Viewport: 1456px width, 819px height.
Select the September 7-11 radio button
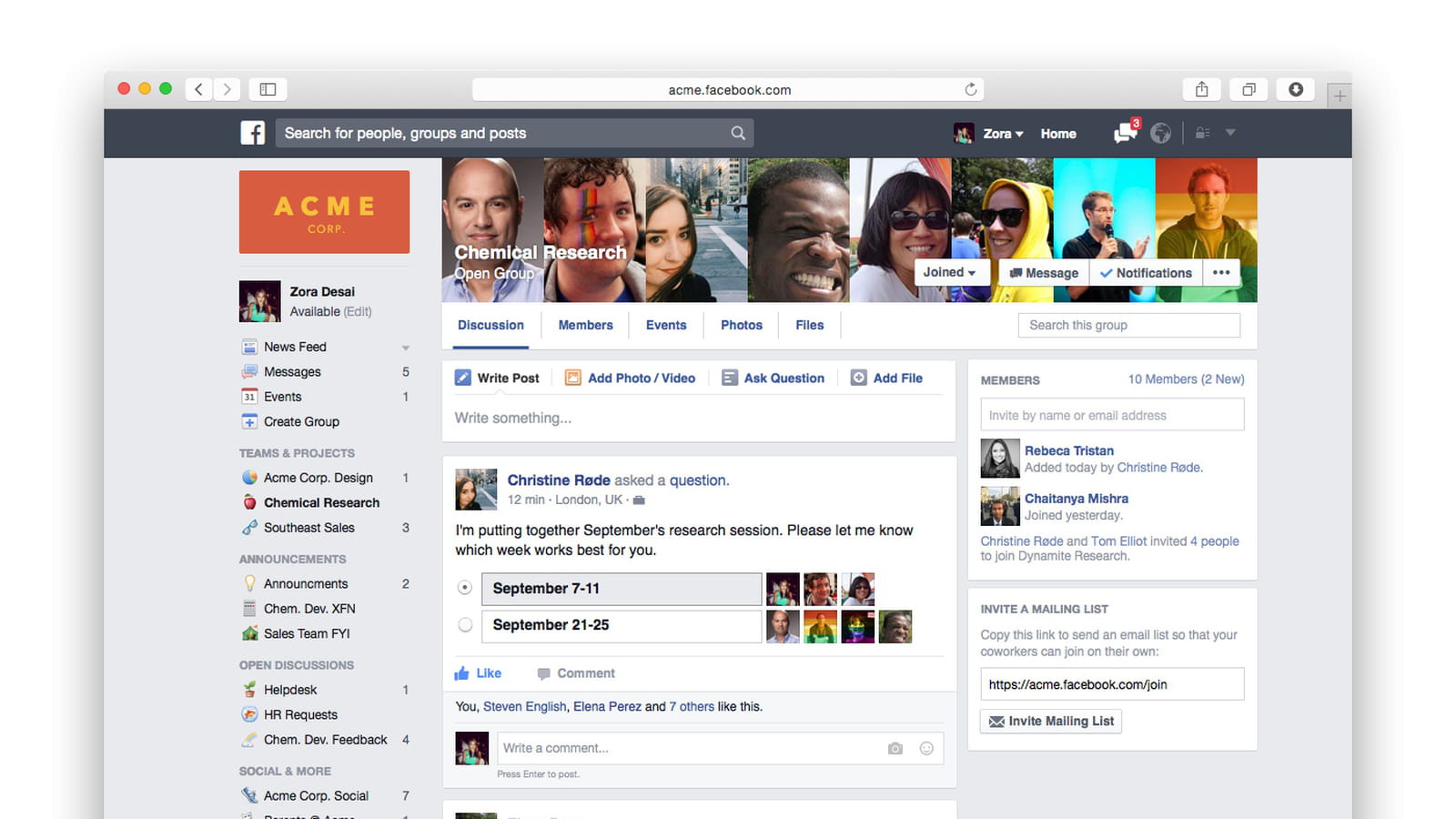(465, 588)
